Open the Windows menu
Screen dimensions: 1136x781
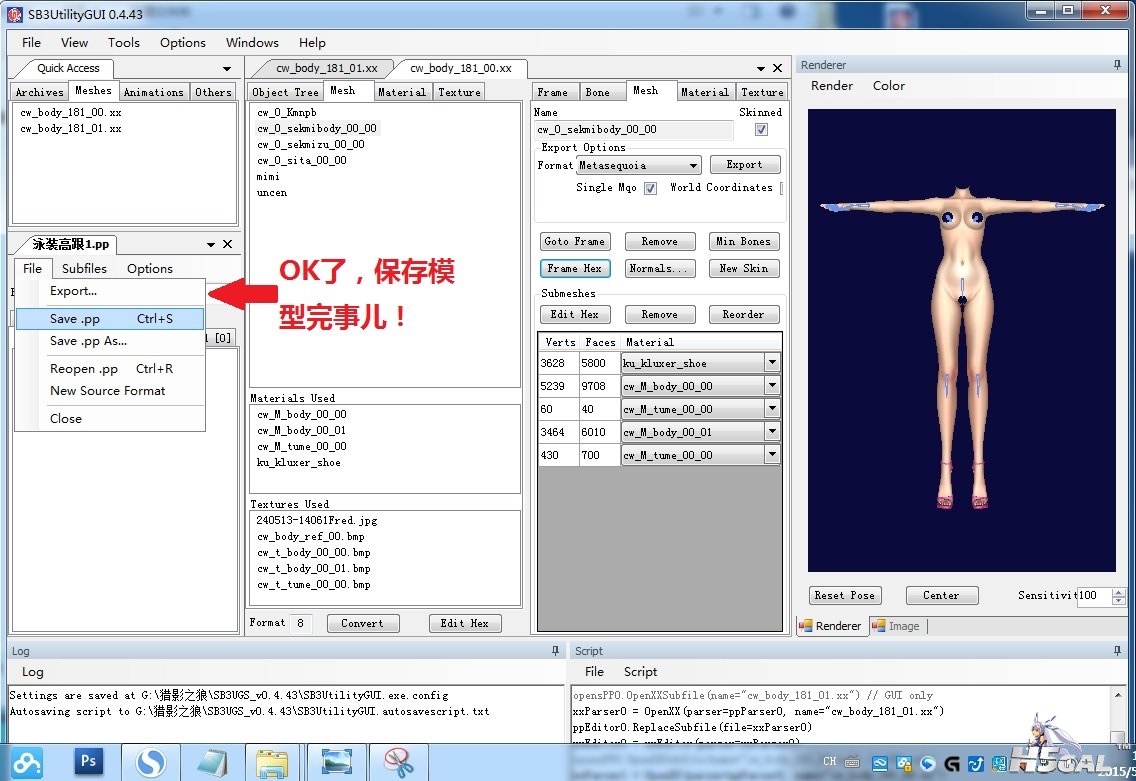pos(252,43)
